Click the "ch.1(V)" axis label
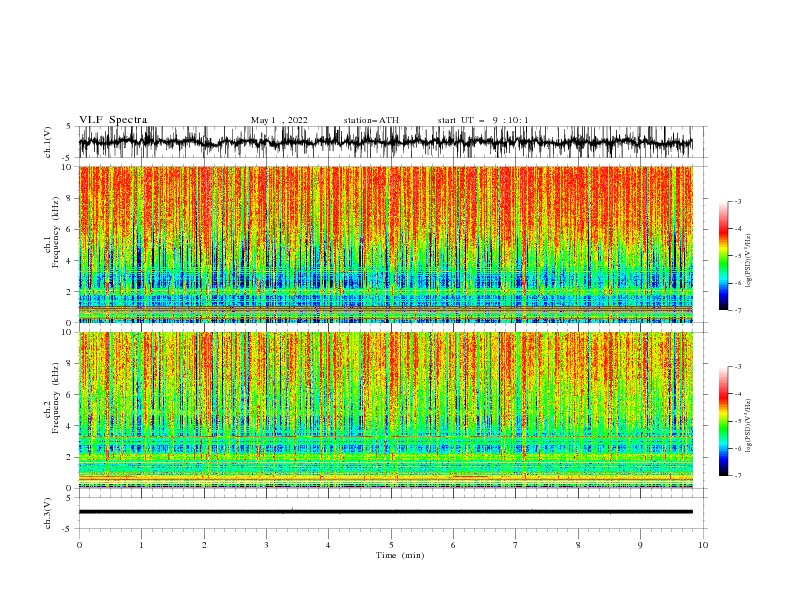 pos(48,142)
